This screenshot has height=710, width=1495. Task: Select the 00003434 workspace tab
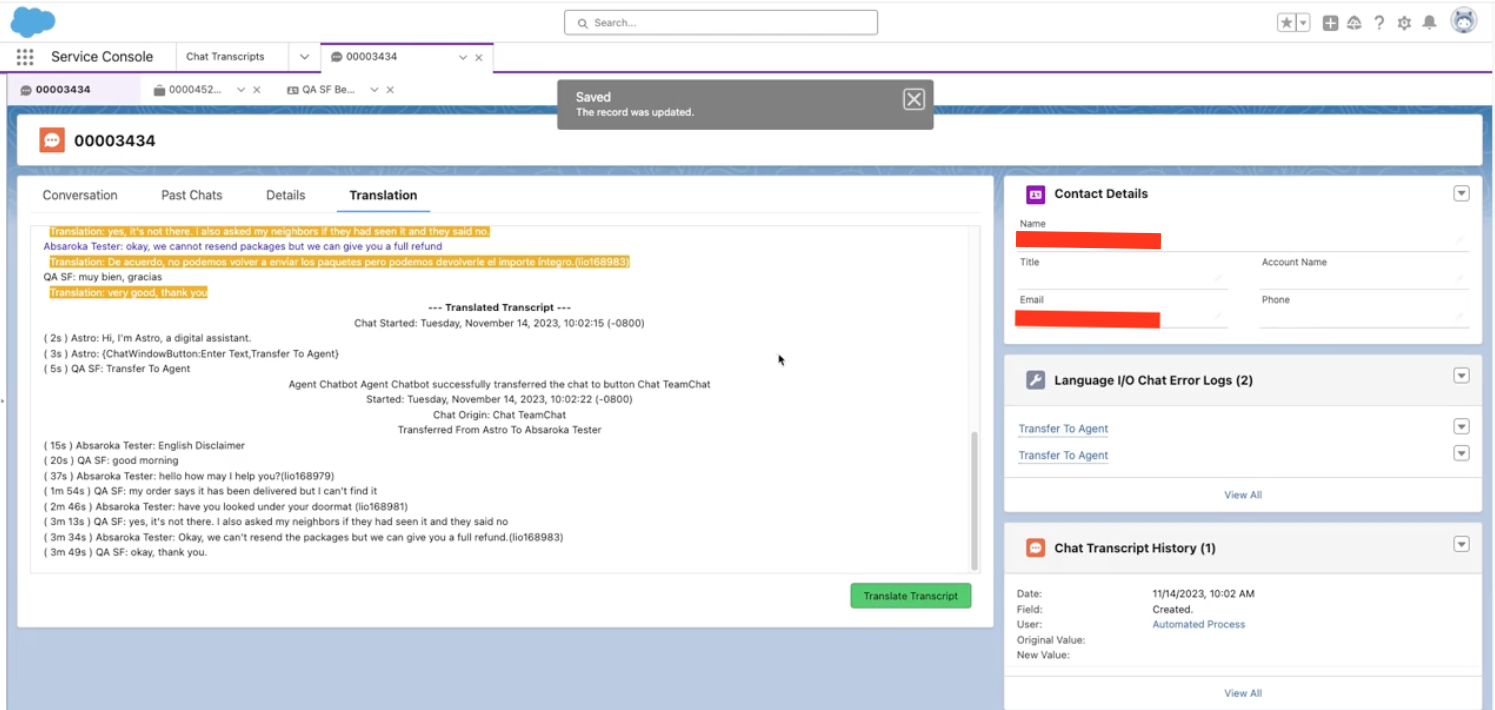pyautogui.click(x=371, y=57)
